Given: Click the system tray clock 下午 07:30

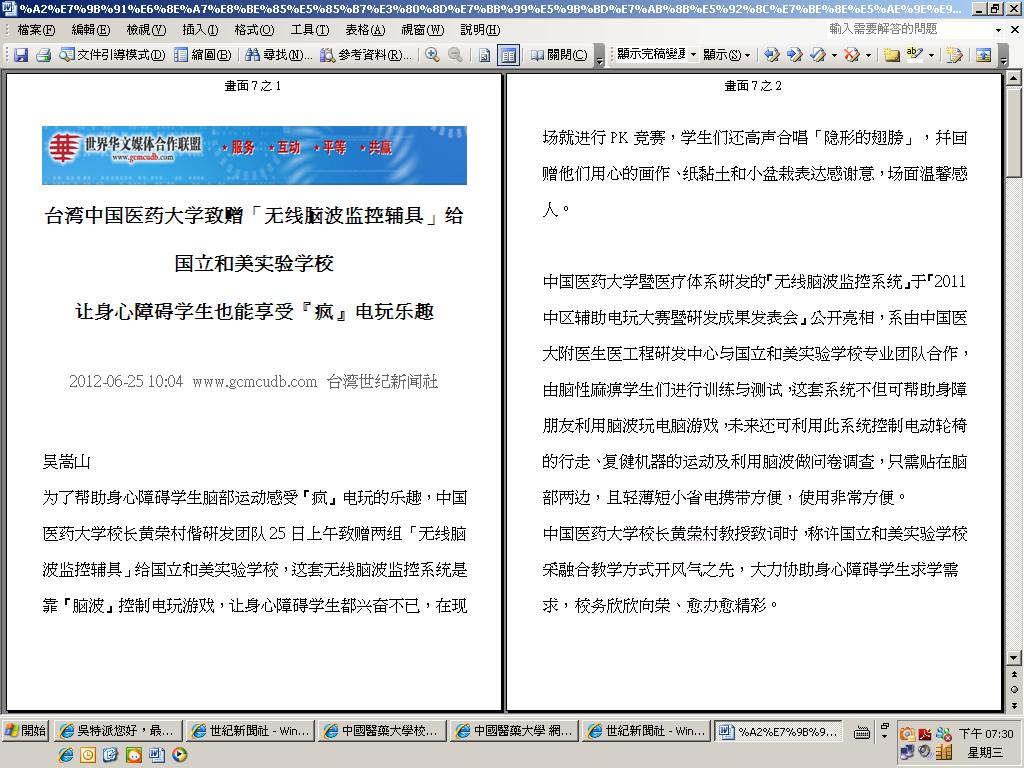Looking at the screenshot, I should 986,734.
